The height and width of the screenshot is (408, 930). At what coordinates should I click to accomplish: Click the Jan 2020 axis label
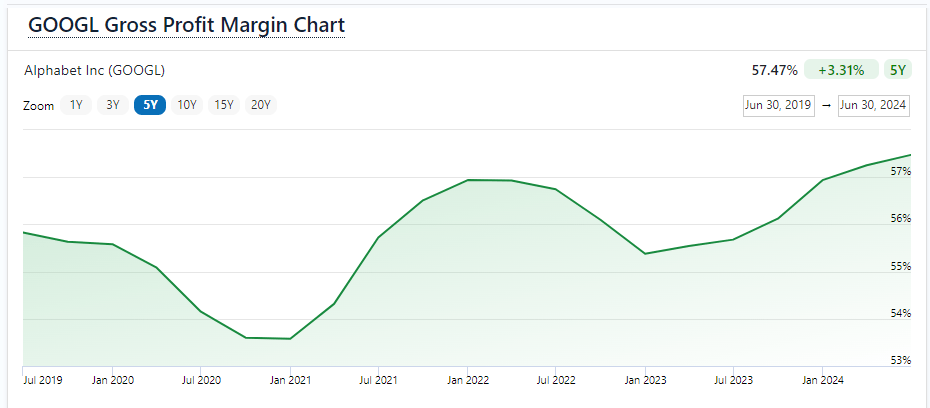[x=112, y=380]
